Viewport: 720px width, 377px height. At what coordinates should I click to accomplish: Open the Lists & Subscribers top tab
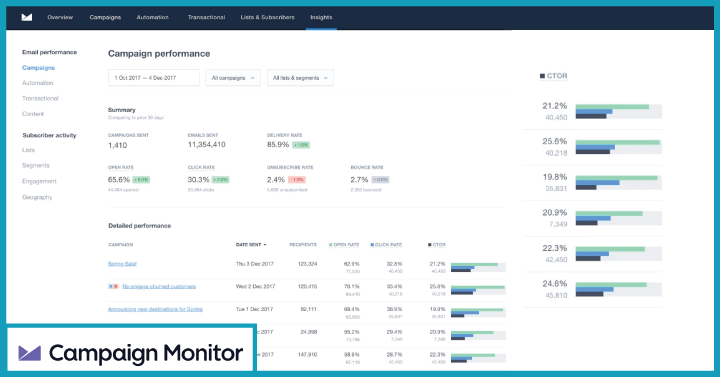pyautogui.click(x=268, y=17)
